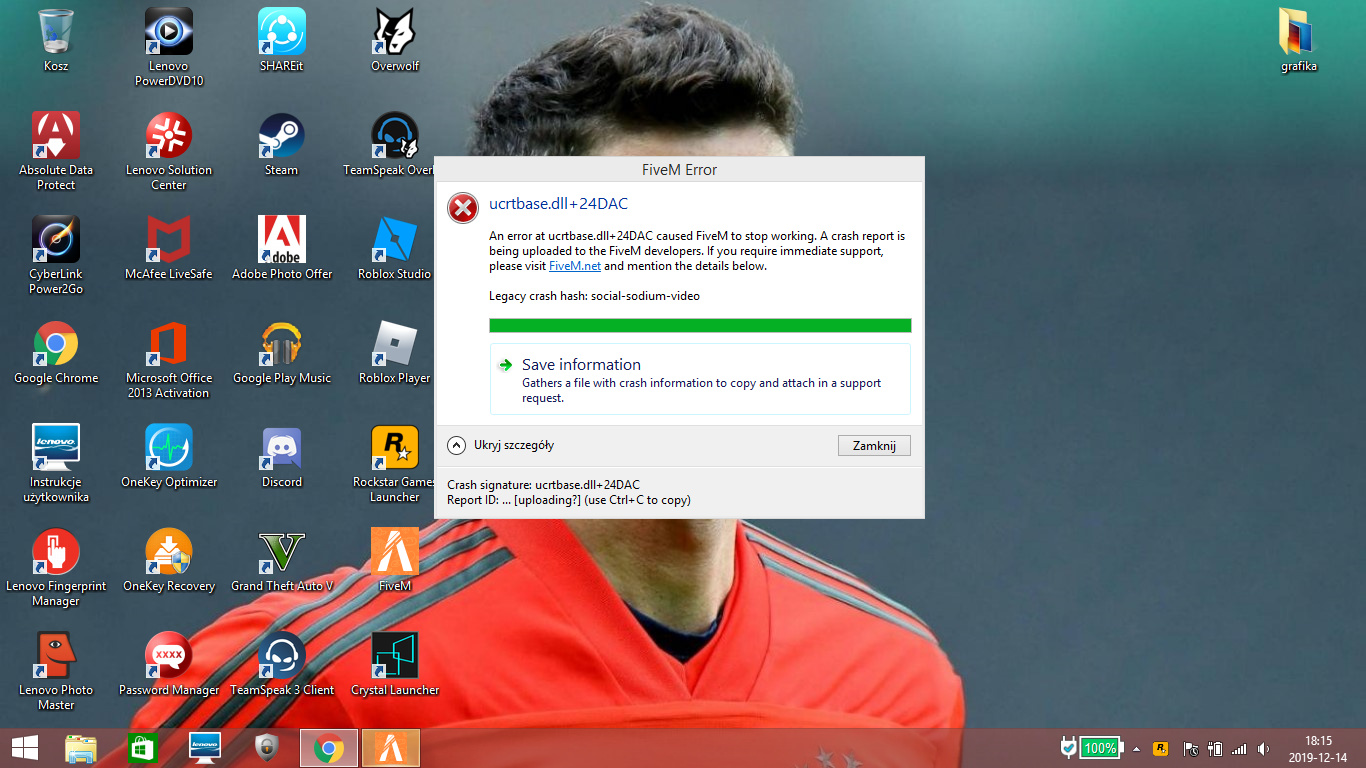The width and height of the screenshot is (1366, 768).
Task: Open the Action Center flag tray icon
Action: click(1190, 748)
